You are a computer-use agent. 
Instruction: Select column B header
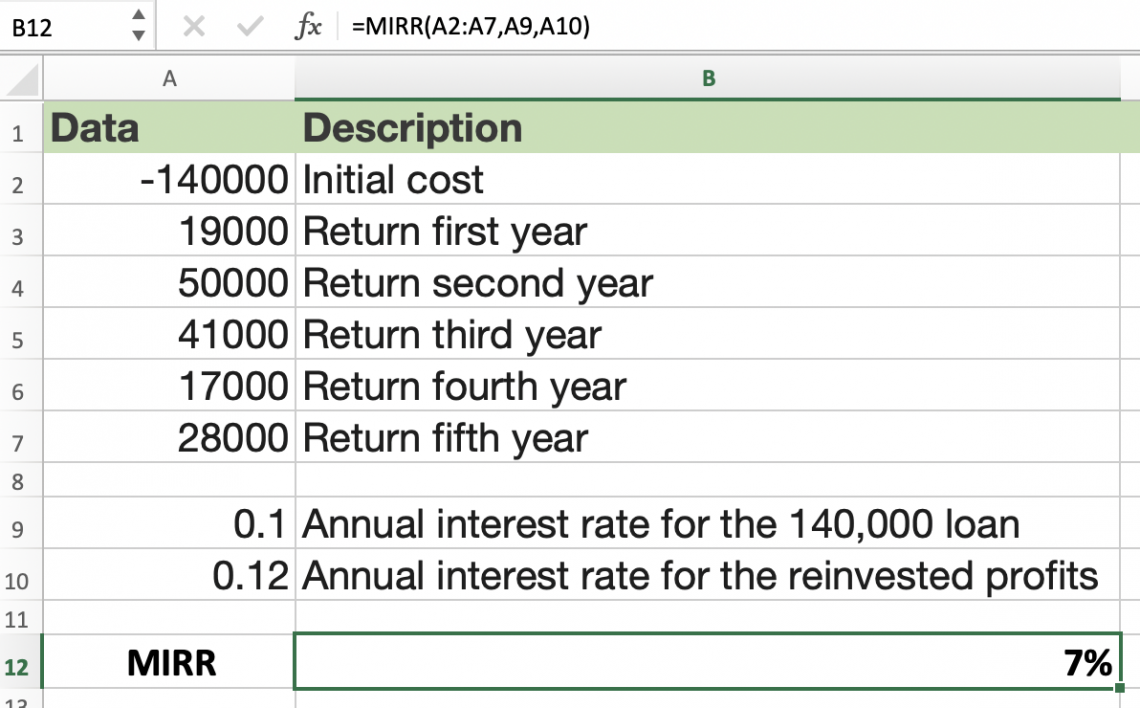(707, 79)
